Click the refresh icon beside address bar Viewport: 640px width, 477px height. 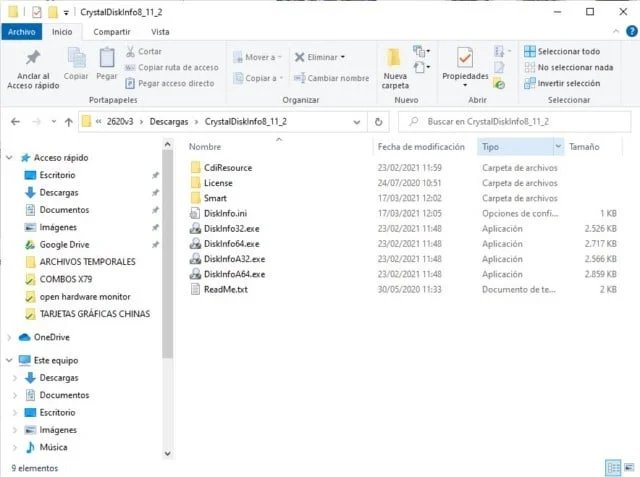378,122
